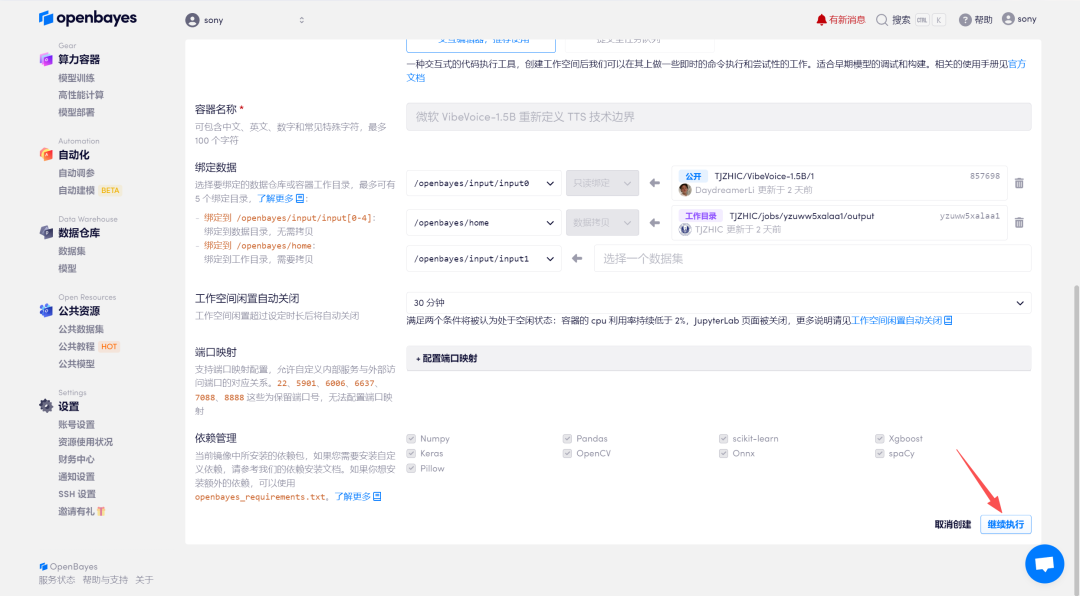
Task: Click the 选择一个数据集 input field
Action: point(811,258)
